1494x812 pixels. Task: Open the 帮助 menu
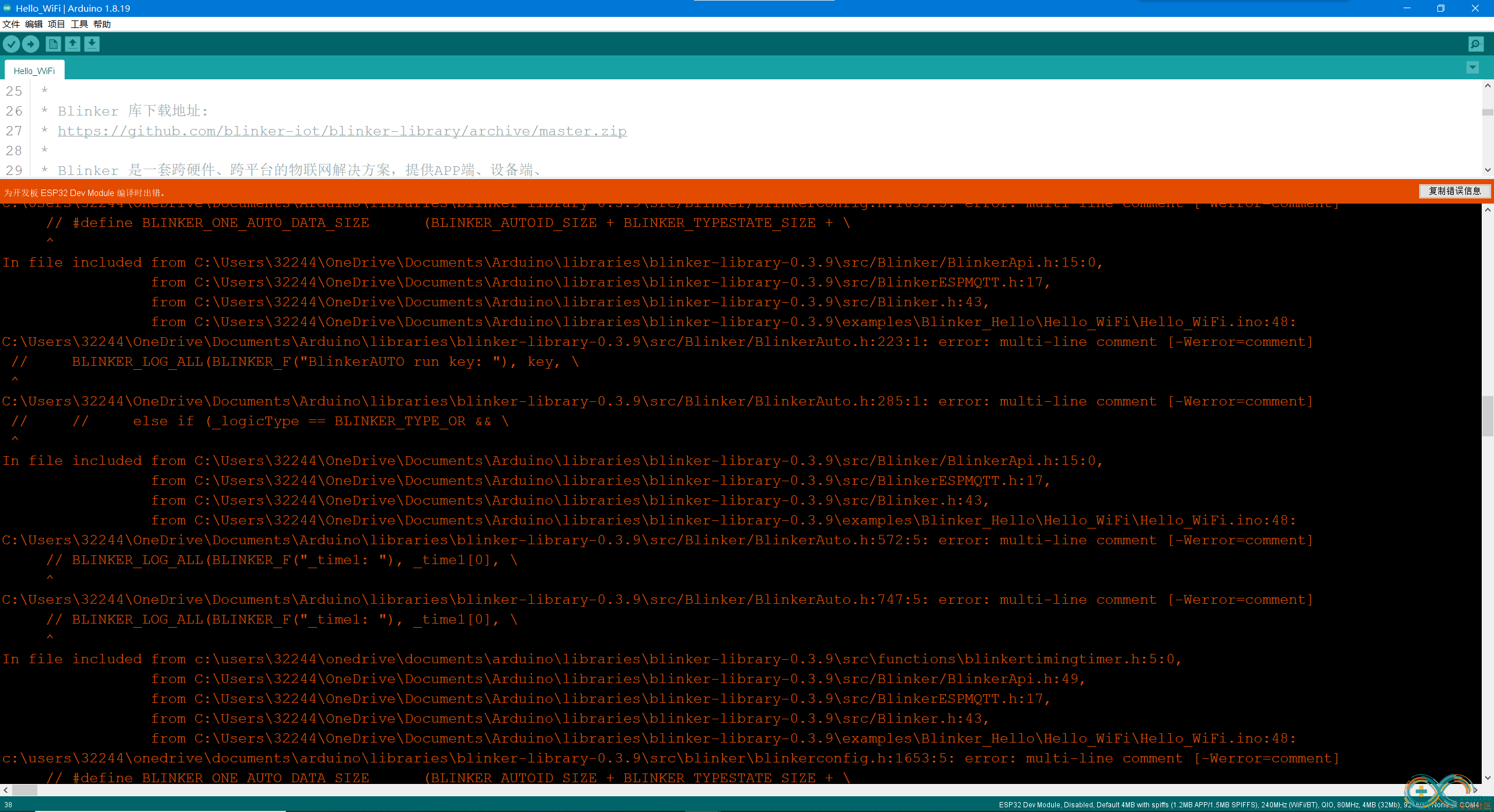pos(102,24)
